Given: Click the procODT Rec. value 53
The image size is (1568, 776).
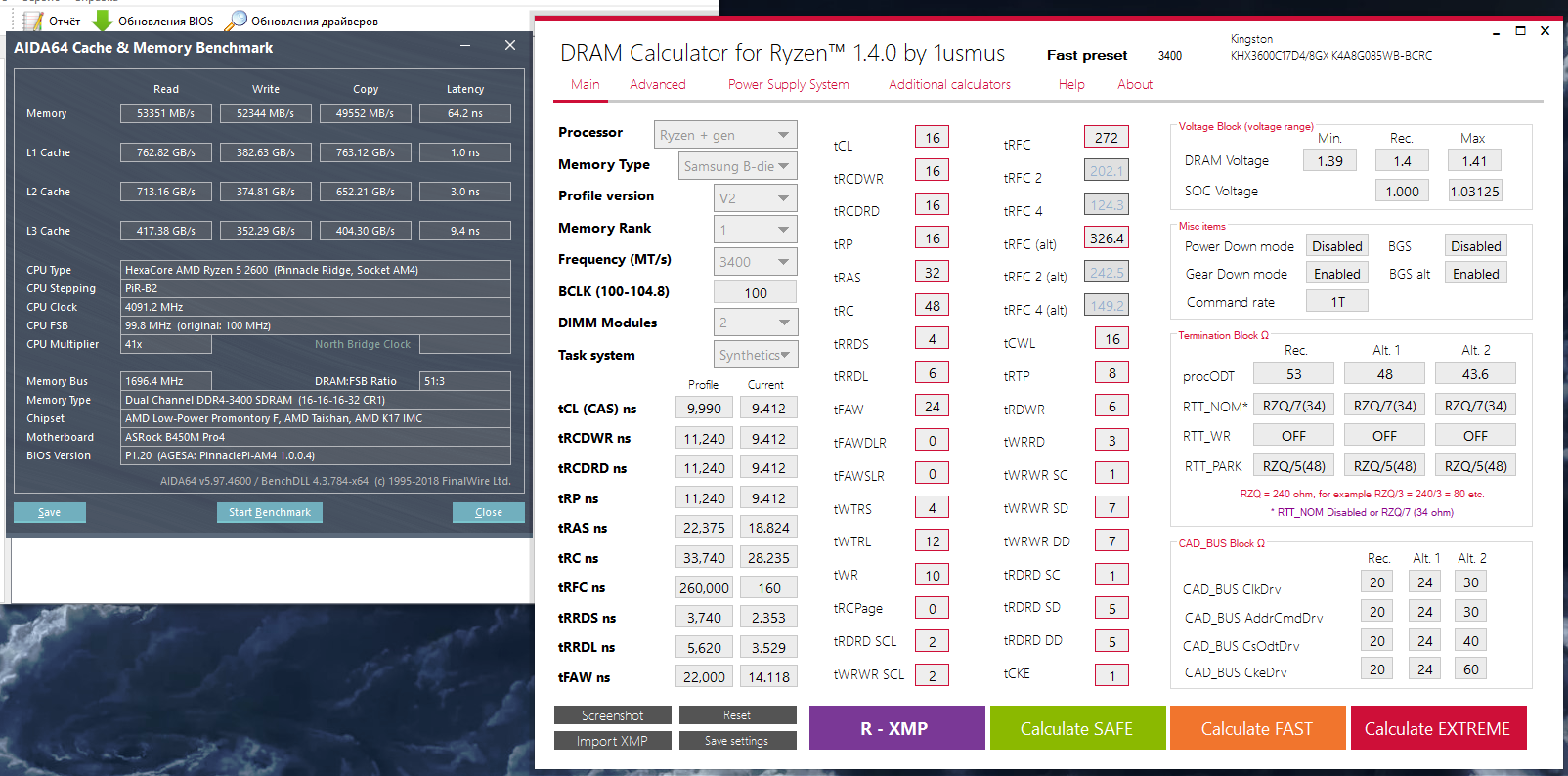Looking at the screenshot, I should 1294,374.
